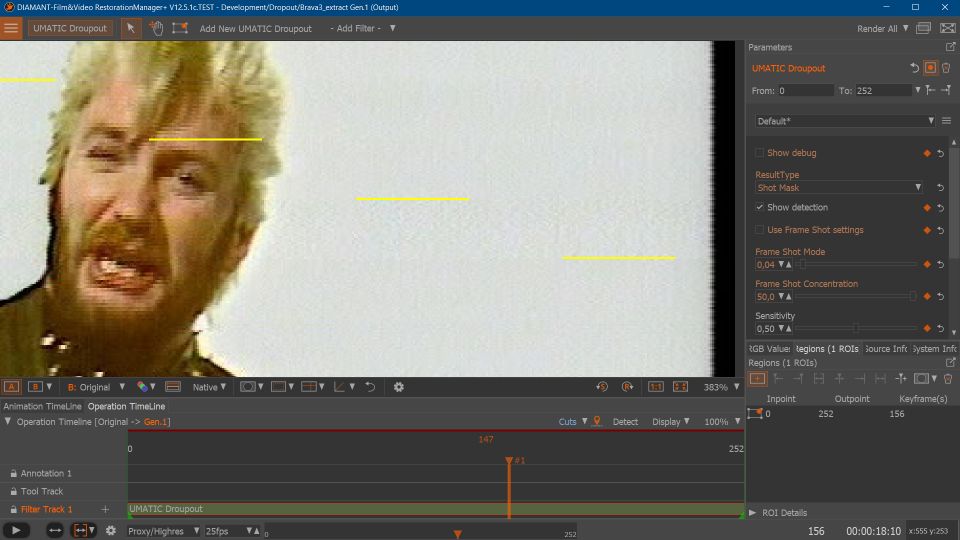
Task: Reset the Sensitivity parameter
Action: (x=940, y=329)
